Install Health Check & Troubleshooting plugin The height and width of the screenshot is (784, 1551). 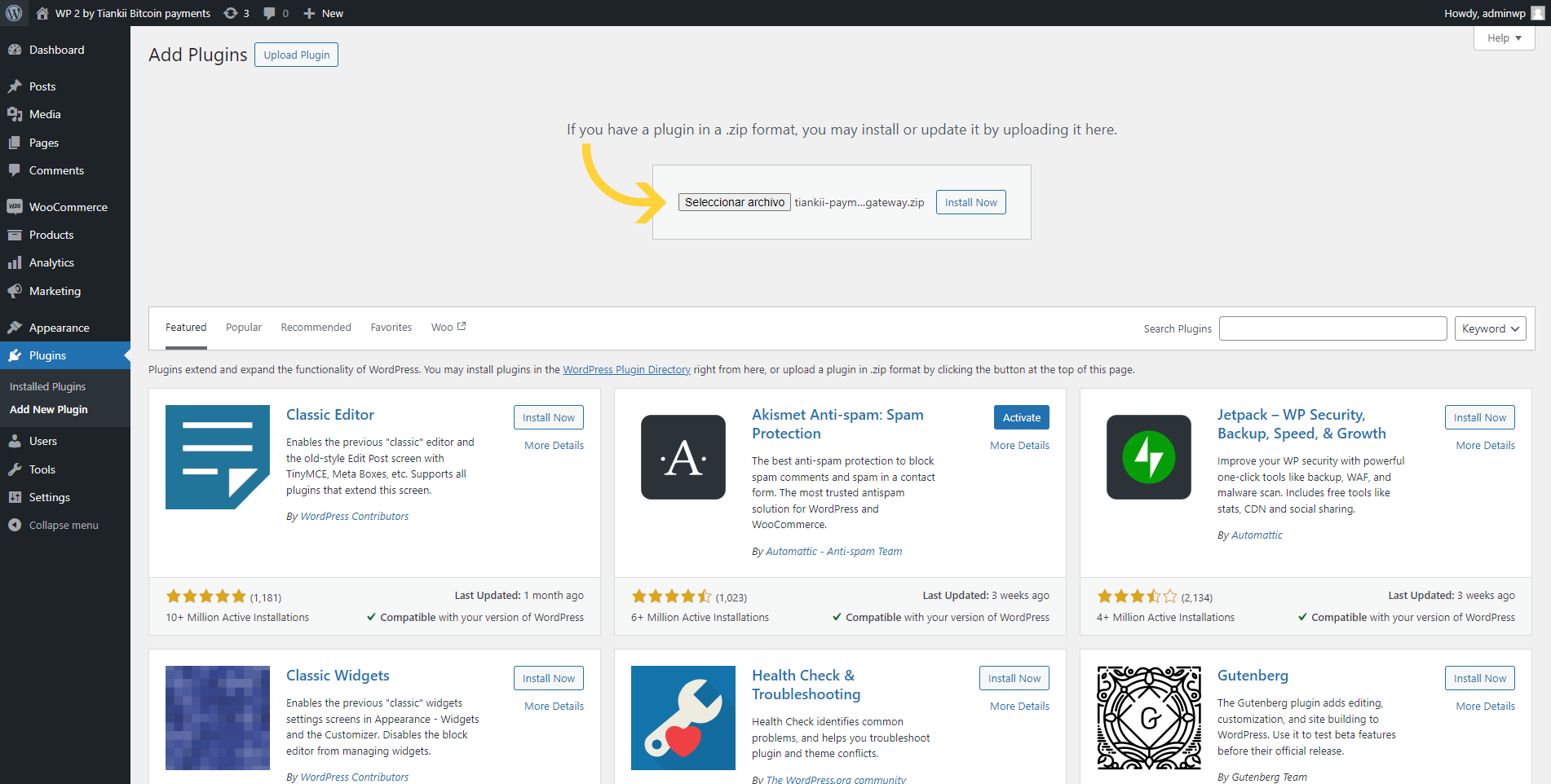tap(1014, 678)
